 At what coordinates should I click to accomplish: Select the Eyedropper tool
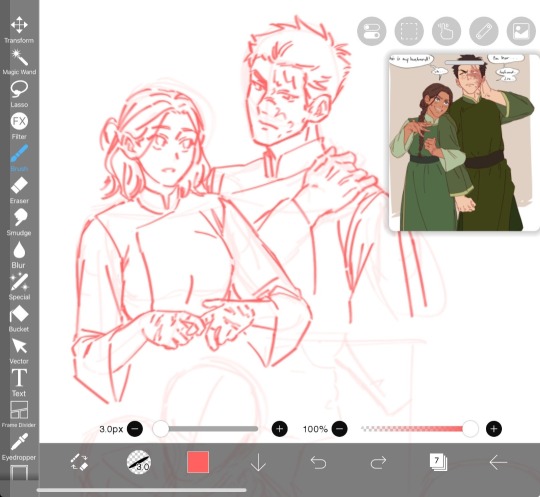point(19,447)
